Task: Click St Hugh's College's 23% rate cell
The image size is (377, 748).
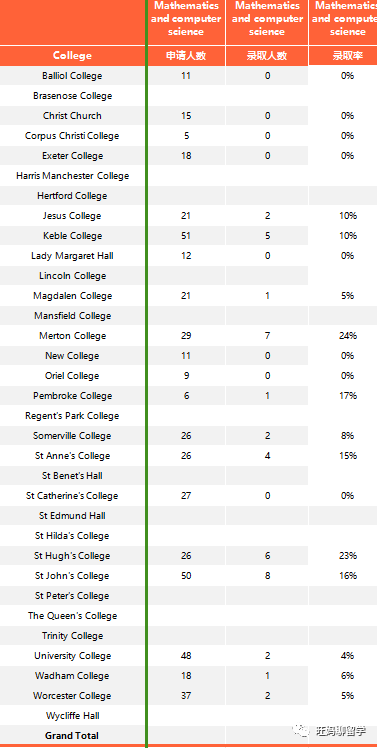Action: click(x=347, y=556)
